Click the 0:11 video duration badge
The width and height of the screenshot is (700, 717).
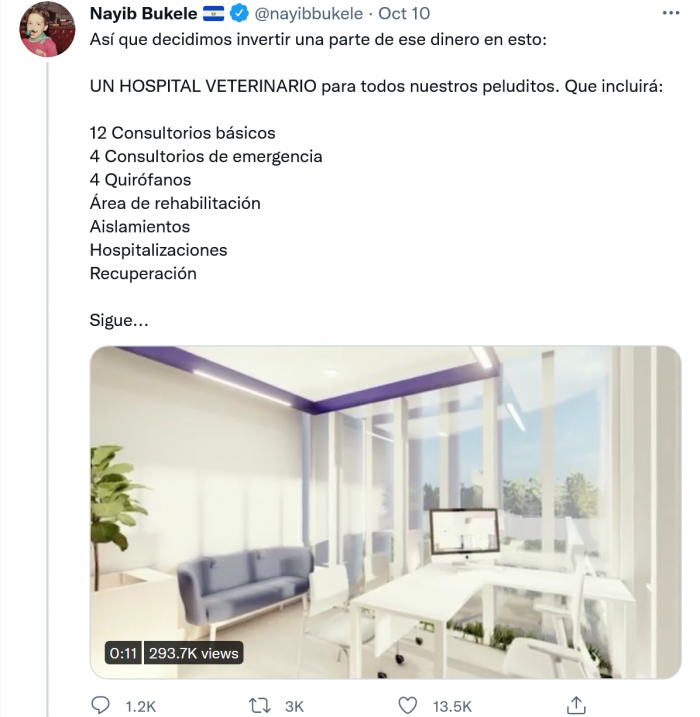click(x=123, y=653)
